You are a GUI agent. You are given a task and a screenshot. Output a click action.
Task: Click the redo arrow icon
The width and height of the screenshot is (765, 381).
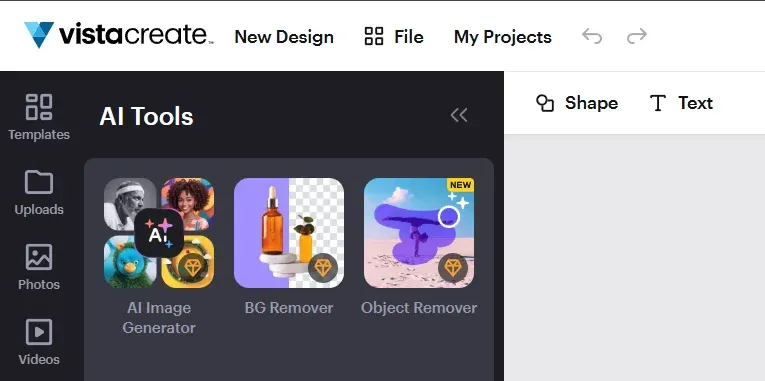pyautogui.click(x=637, y=36)
